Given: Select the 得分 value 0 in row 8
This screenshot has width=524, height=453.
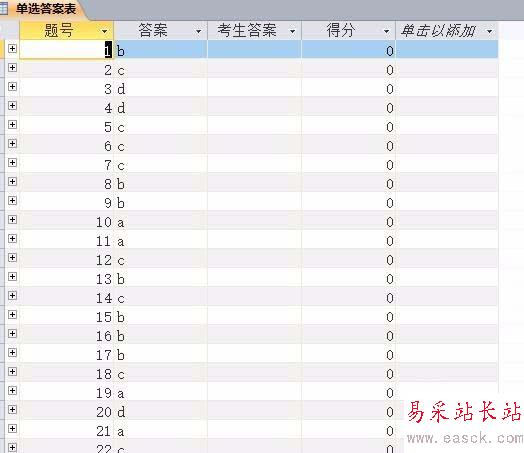Looking at the screenshot, I should (349, 183).
